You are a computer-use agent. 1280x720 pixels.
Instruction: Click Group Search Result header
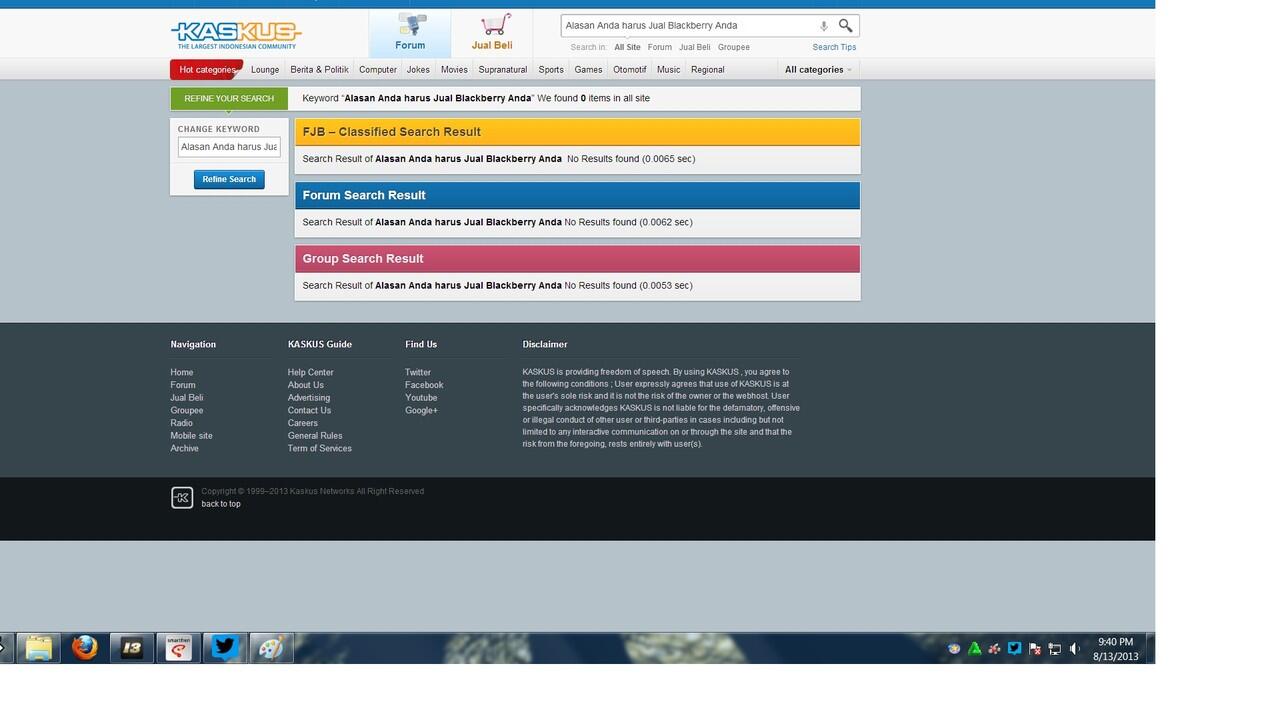coord(577,258)
